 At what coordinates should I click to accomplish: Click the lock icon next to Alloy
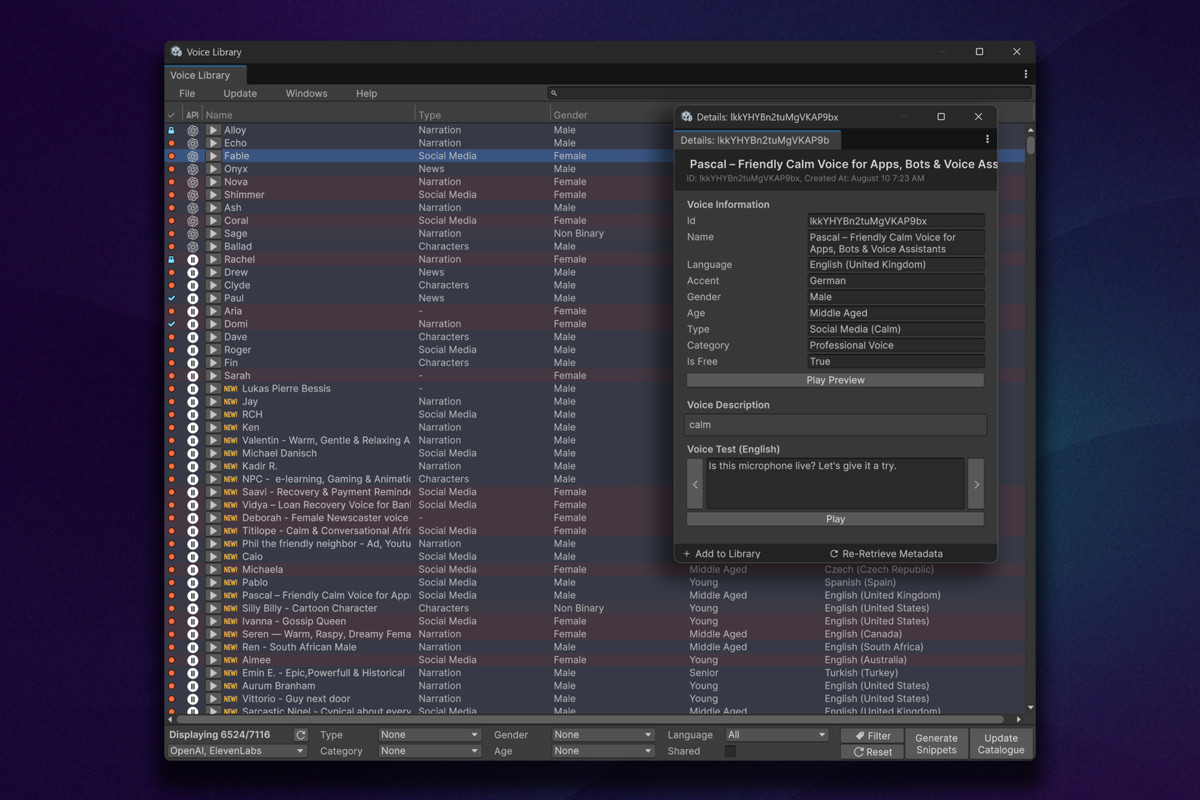tap(171, 130)
